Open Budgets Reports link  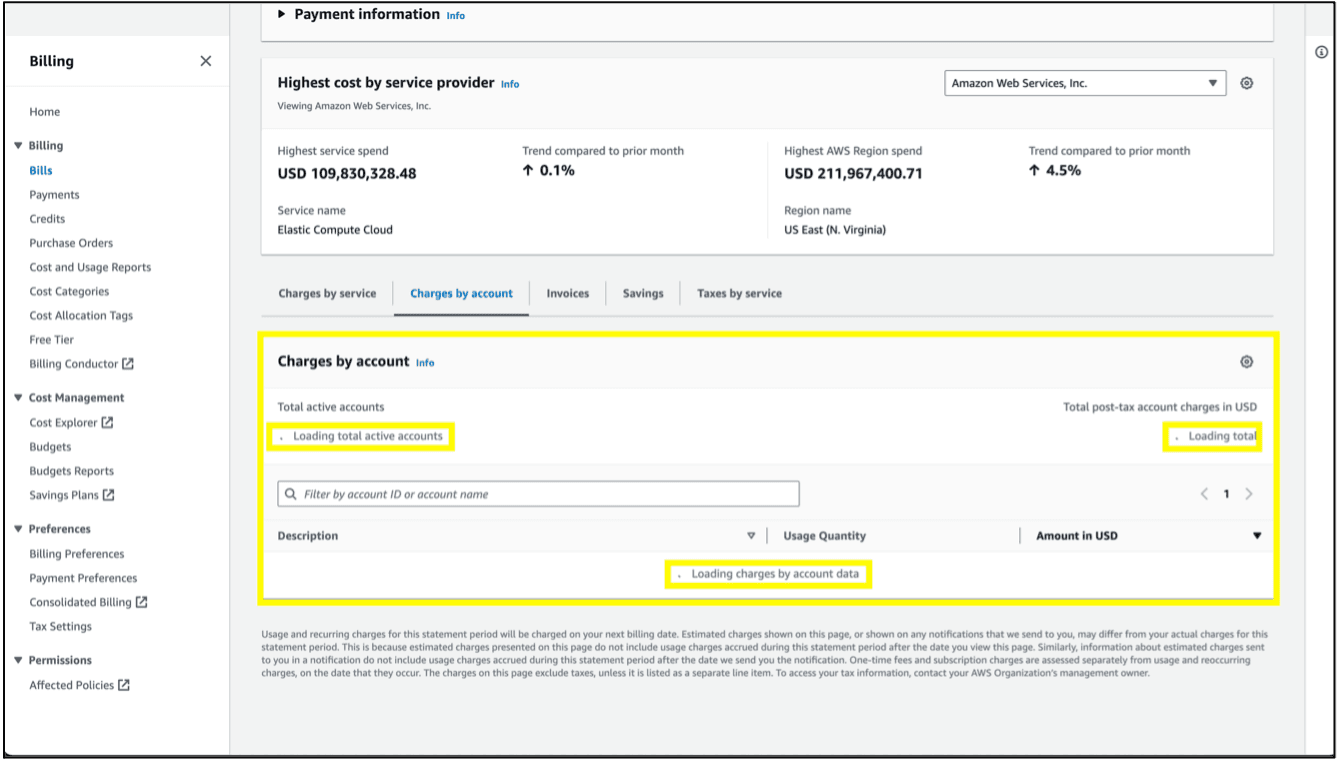(71, 471)
